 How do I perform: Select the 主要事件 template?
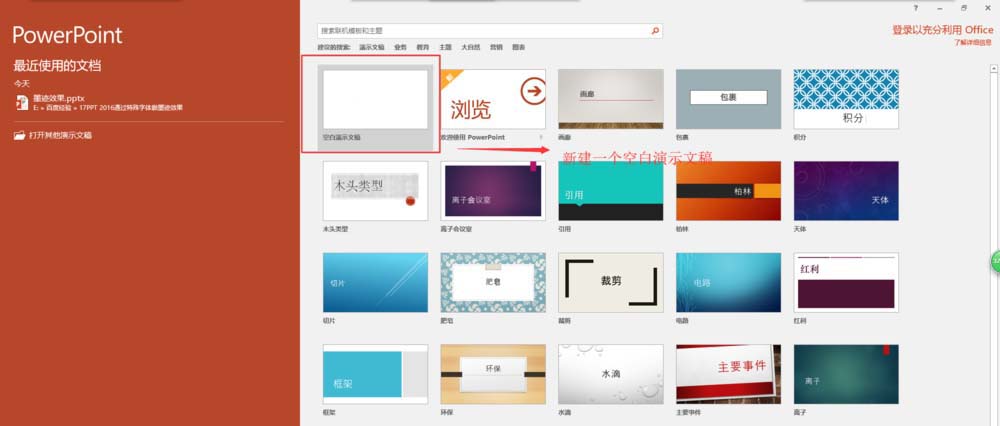[728, 374]
